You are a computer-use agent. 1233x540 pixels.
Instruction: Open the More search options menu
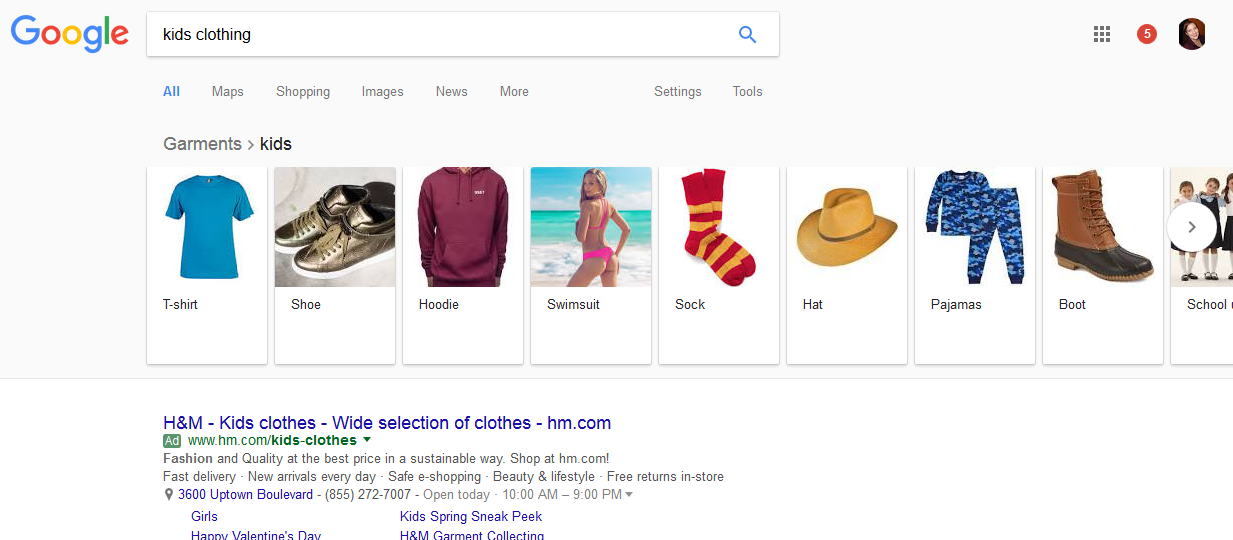(514, 91)
